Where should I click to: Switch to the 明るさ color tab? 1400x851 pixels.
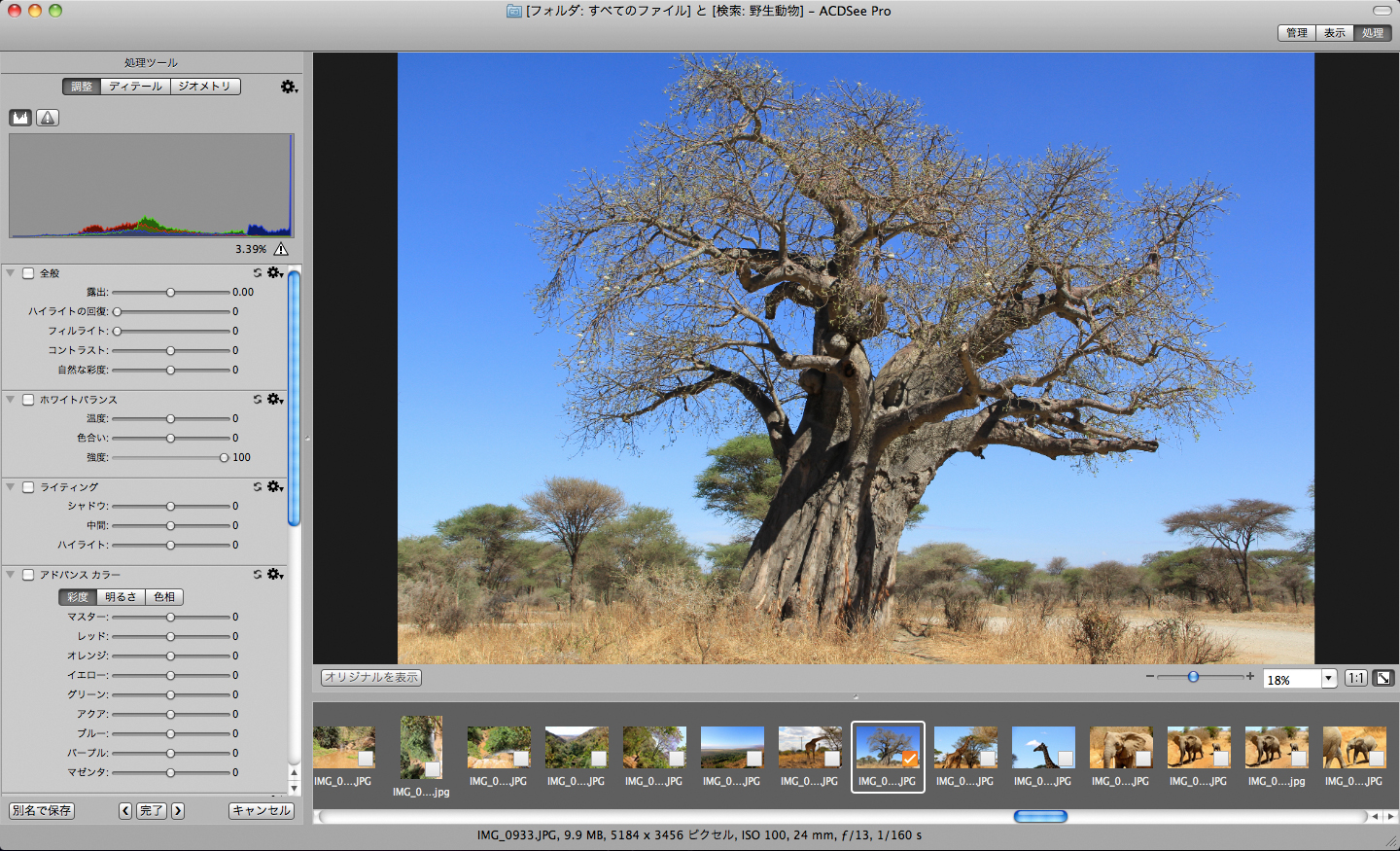click(x=122, y=597)
